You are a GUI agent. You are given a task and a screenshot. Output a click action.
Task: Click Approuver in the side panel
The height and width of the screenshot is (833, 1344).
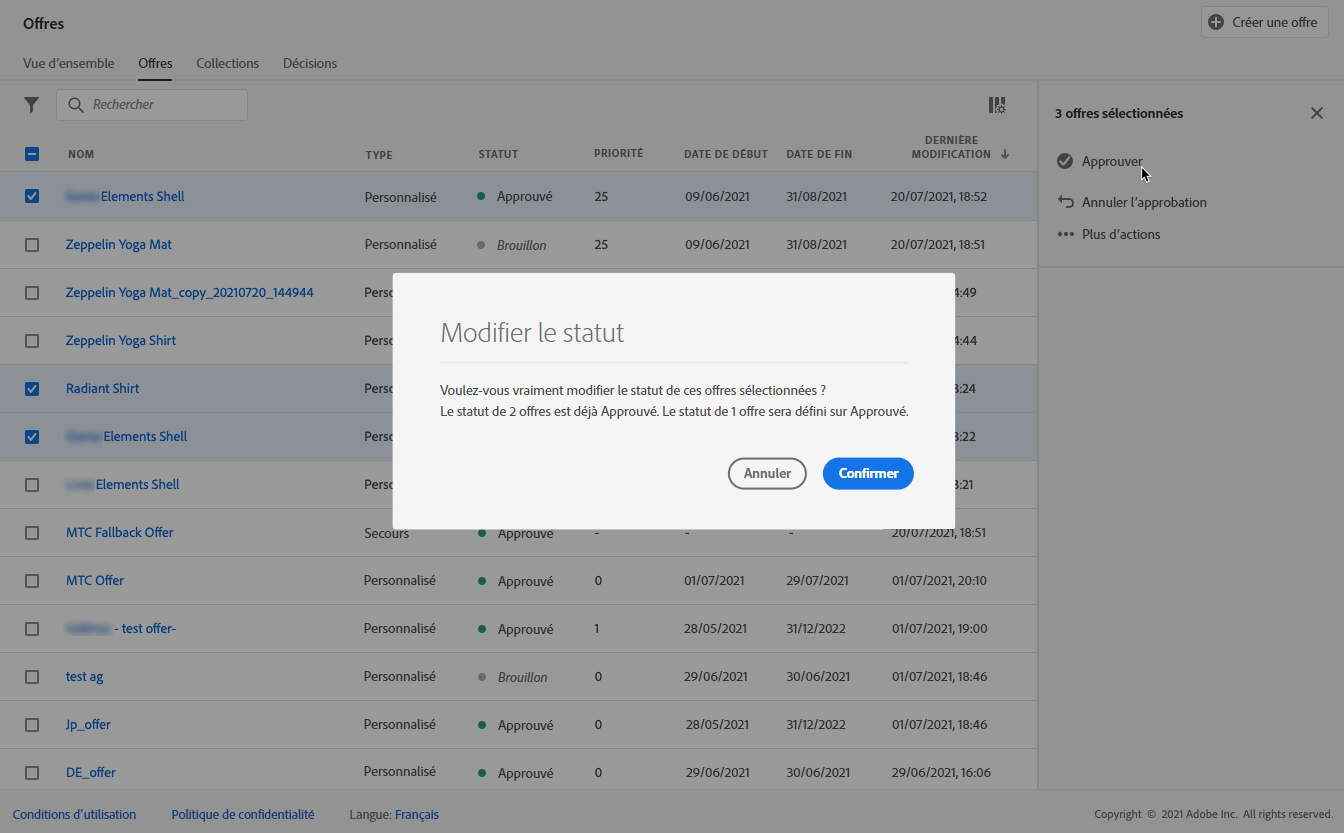(x=1112, y=162)
